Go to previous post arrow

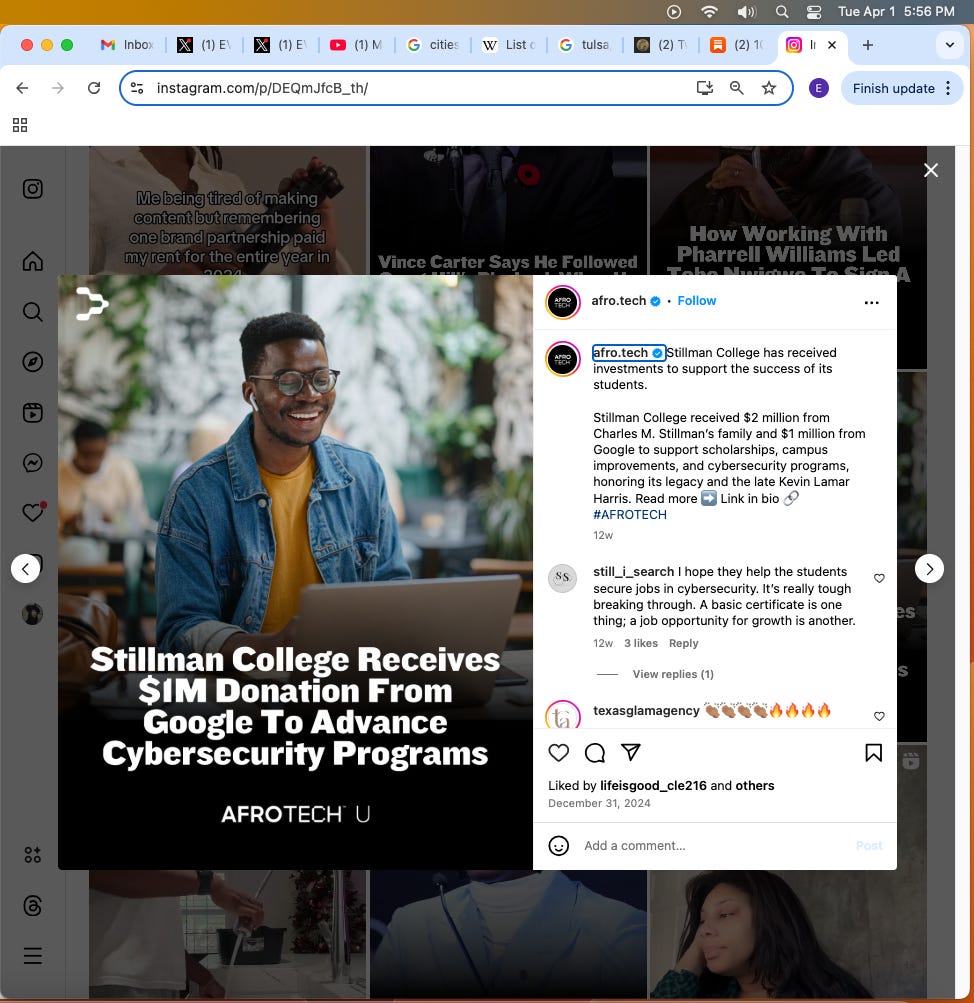click(26, 569)
